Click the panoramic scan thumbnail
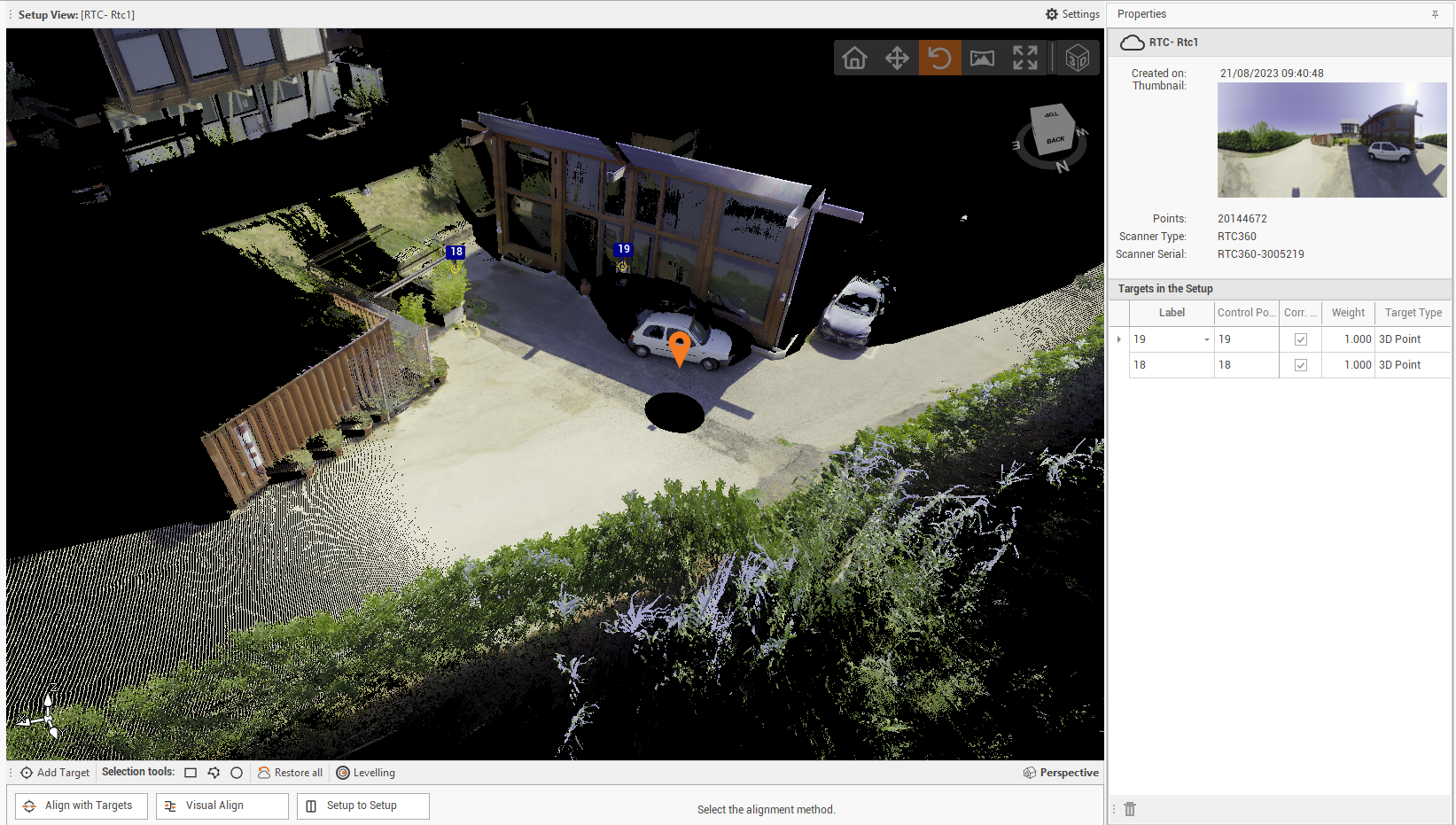This screenshot has height=825, width=1456. pos(1331,140)
